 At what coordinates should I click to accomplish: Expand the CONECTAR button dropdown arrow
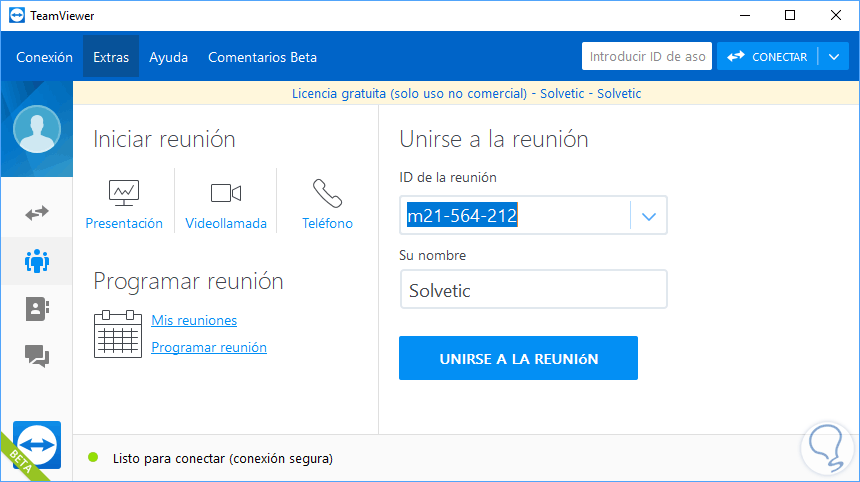coord(834,57)
